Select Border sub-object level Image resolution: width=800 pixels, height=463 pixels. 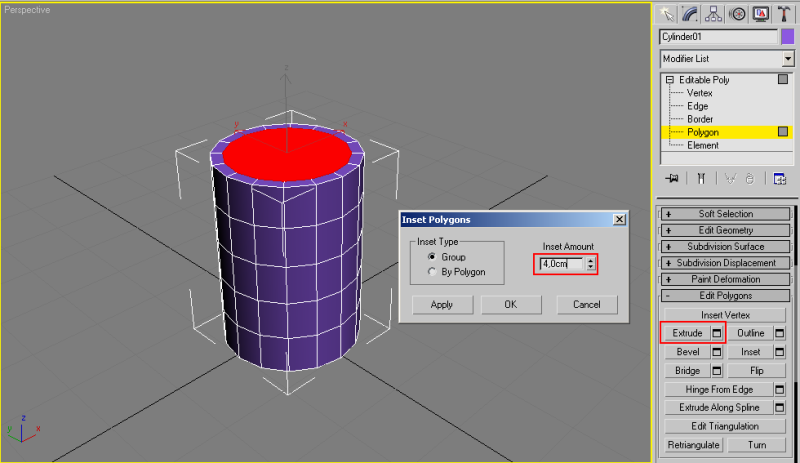click(x=700, y=119)
